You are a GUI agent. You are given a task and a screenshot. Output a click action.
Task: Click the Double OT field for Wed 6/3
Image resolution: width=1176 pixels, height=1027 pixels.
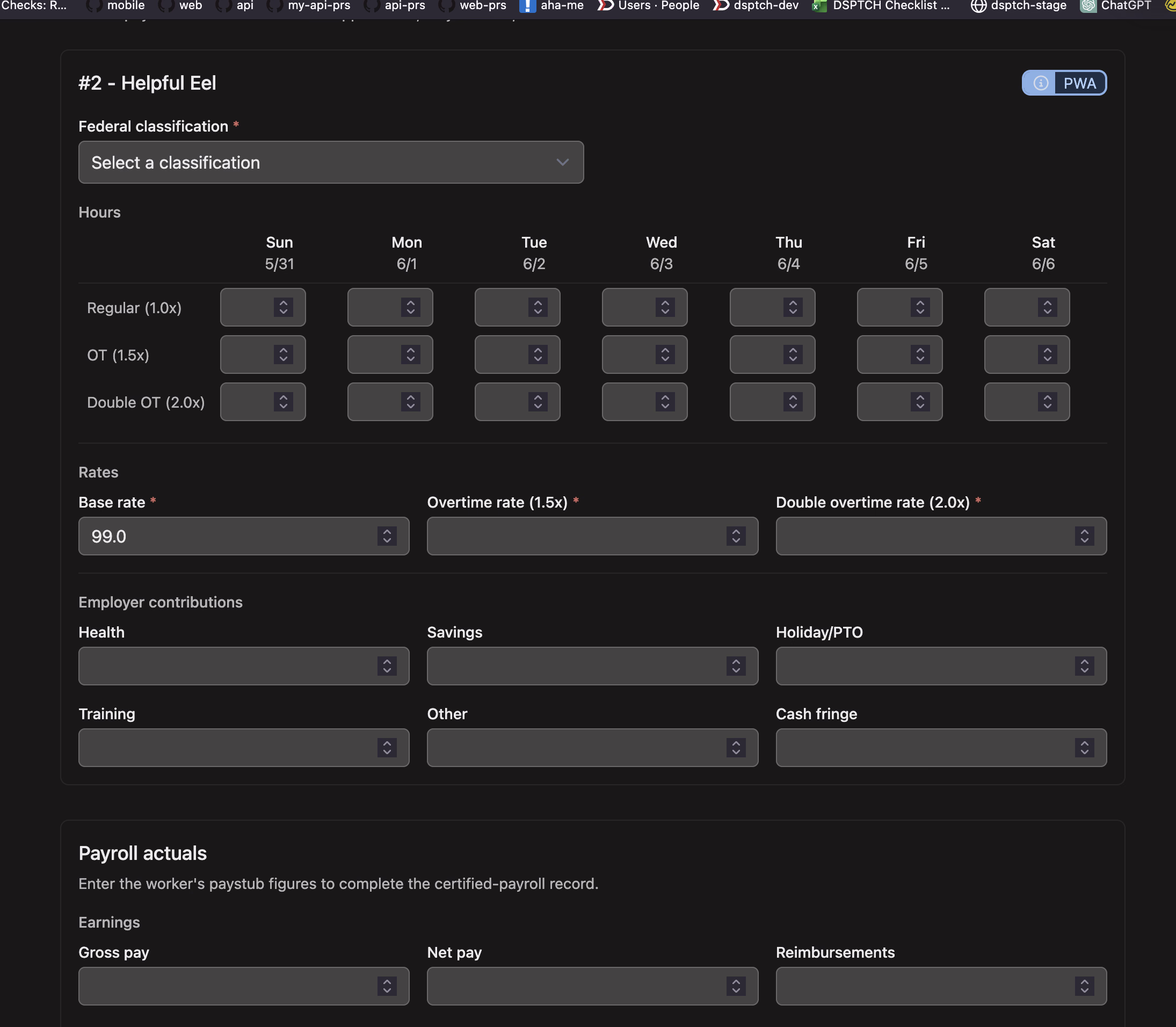644,402
